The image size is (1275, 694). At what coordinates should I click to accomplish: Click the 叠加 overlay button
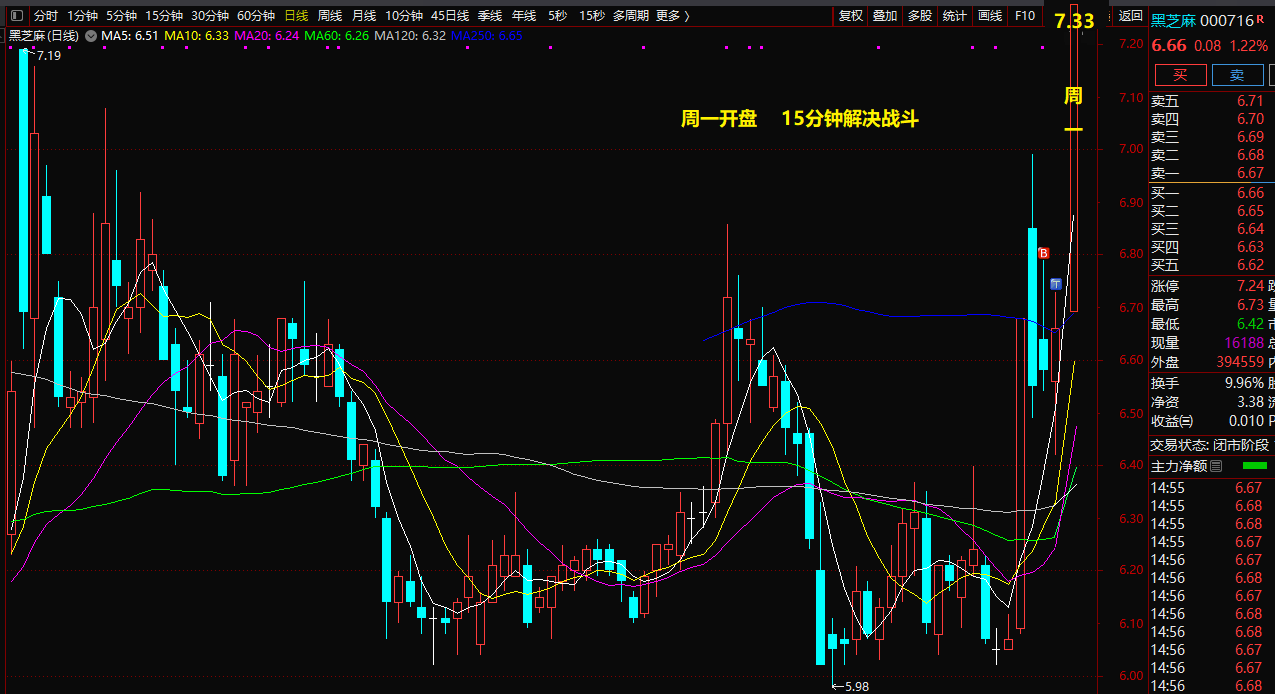885,16
